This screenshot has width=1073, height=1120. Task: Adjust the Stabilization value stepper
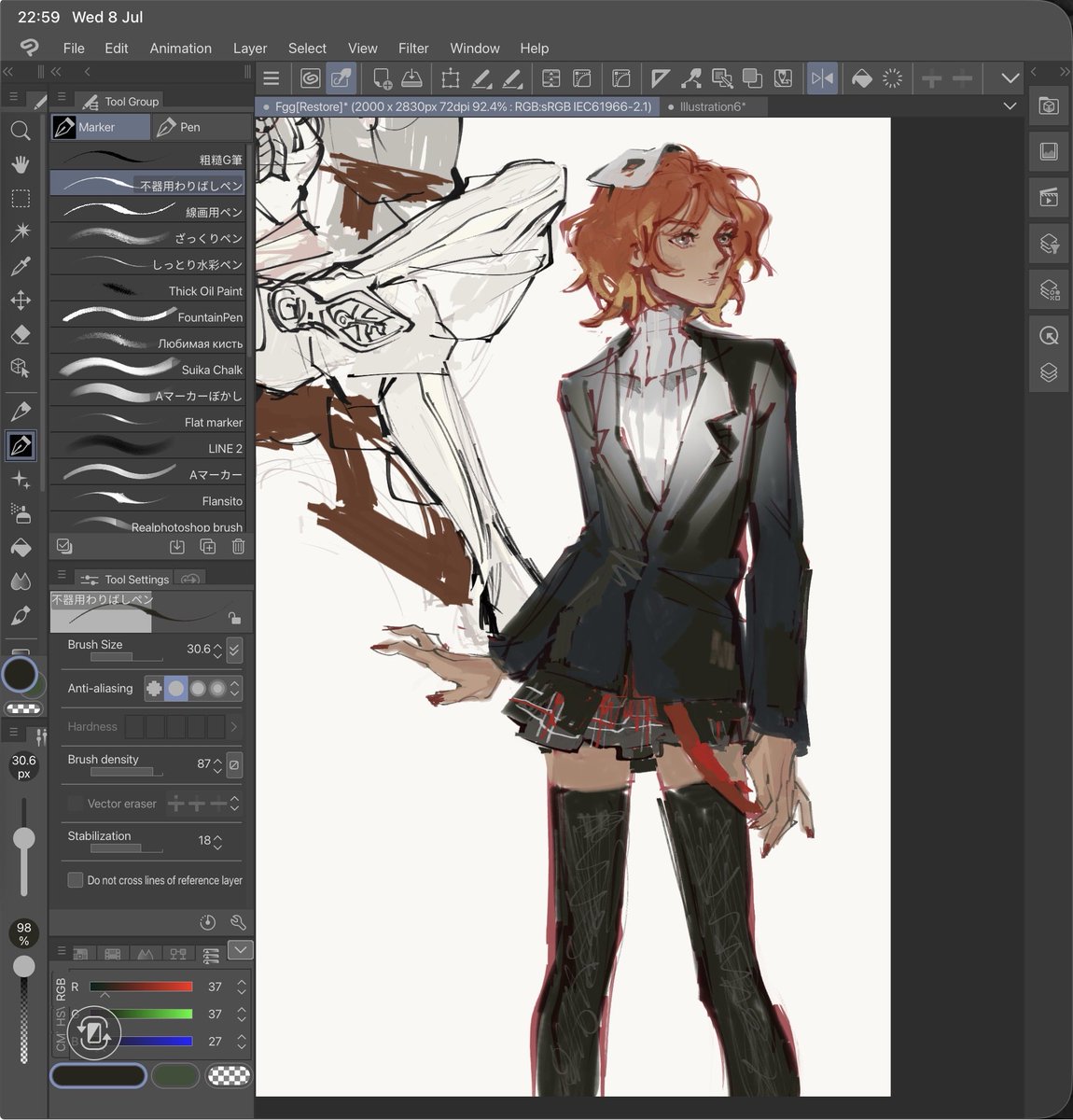pos(217,841)
